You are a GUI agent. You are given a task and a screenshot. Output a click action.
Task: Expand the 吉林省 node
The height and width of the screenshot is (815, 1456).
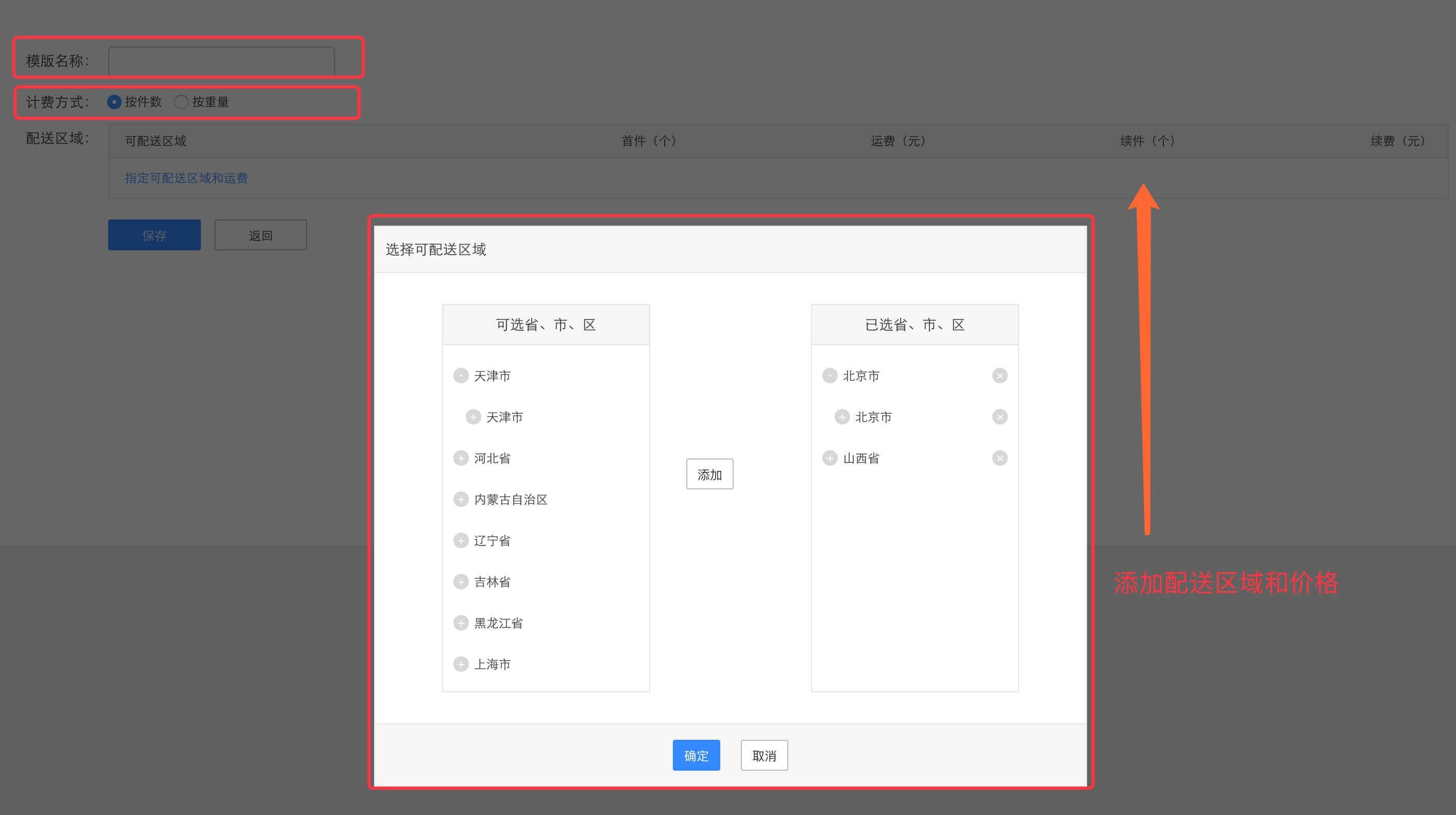point(461,582)
